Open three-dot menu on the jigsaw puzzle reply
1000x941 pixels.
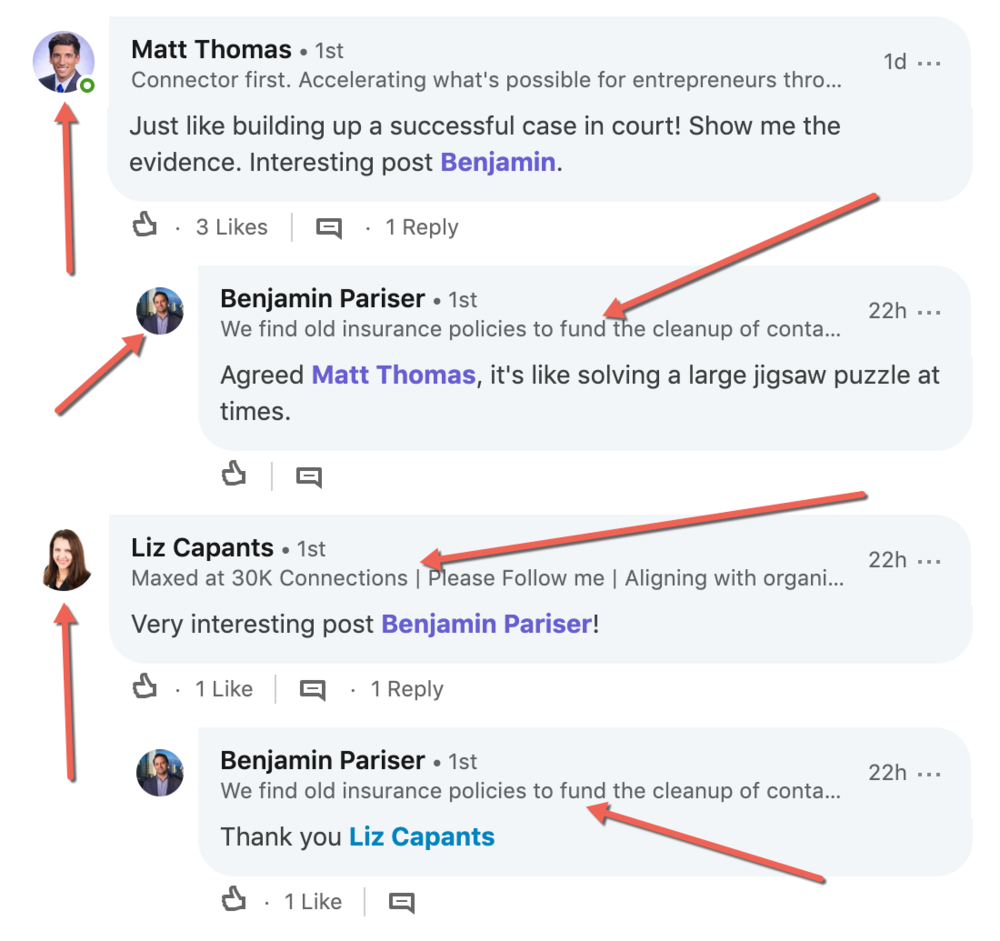[929, 312]
